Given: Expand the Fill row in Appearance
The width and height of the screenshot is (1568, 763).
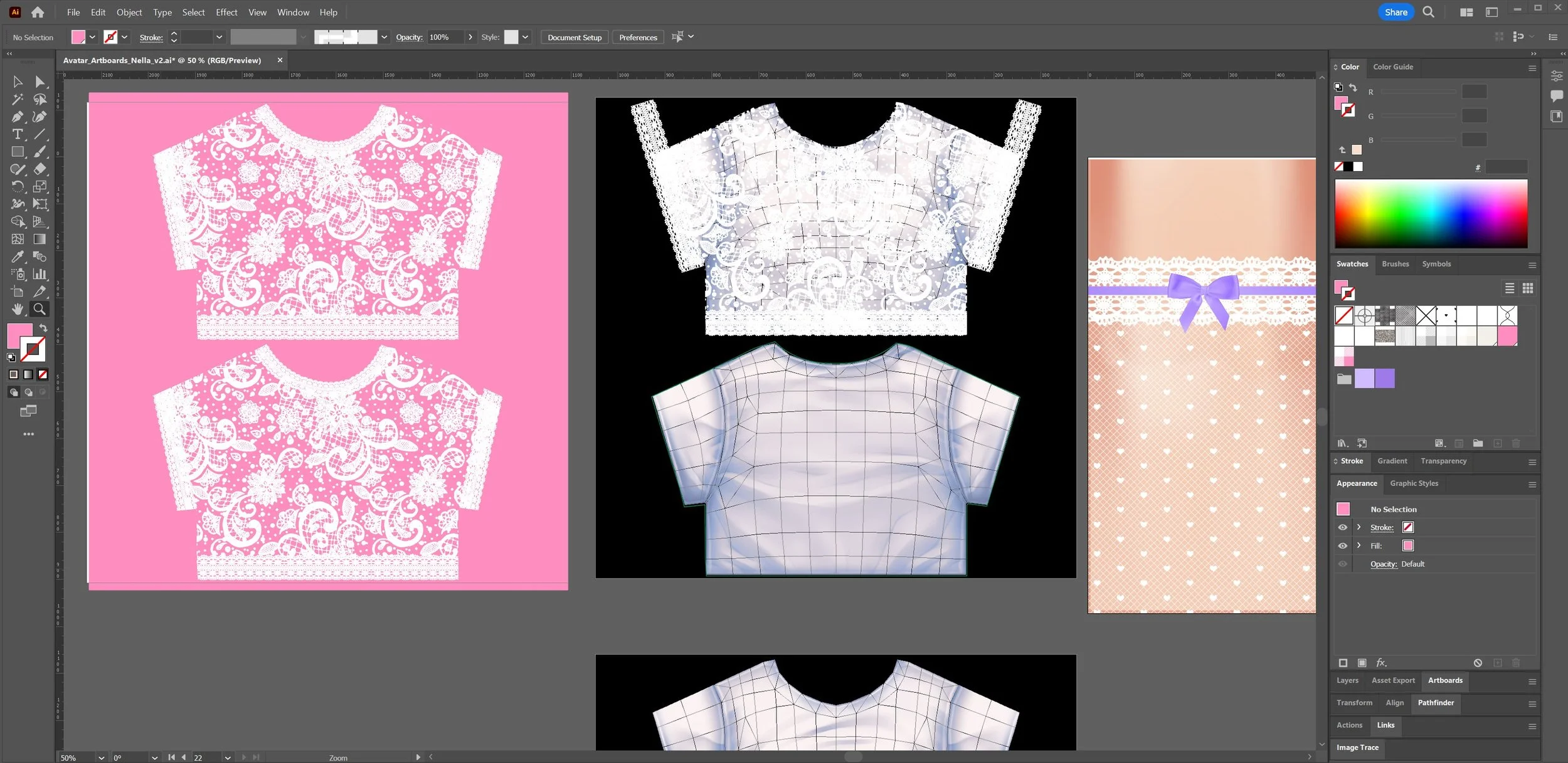Looking at the screenshot, I should coord(1359,545).
